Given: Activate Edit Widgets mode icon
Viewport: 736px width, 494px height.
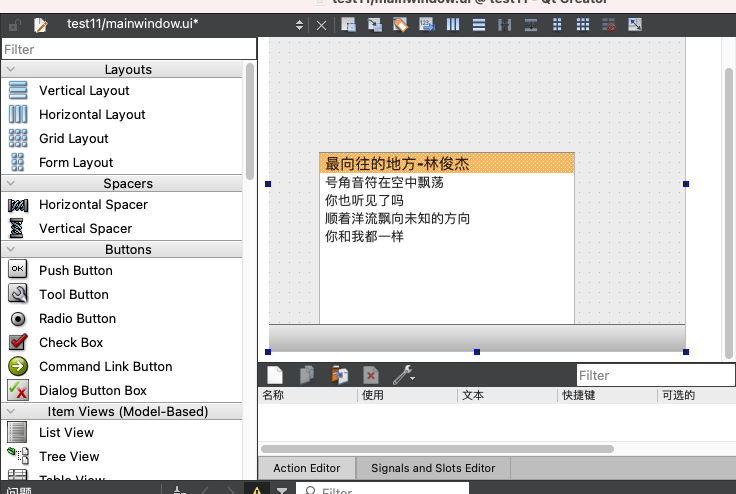Looking at the screenshot, I should (348, 24).
